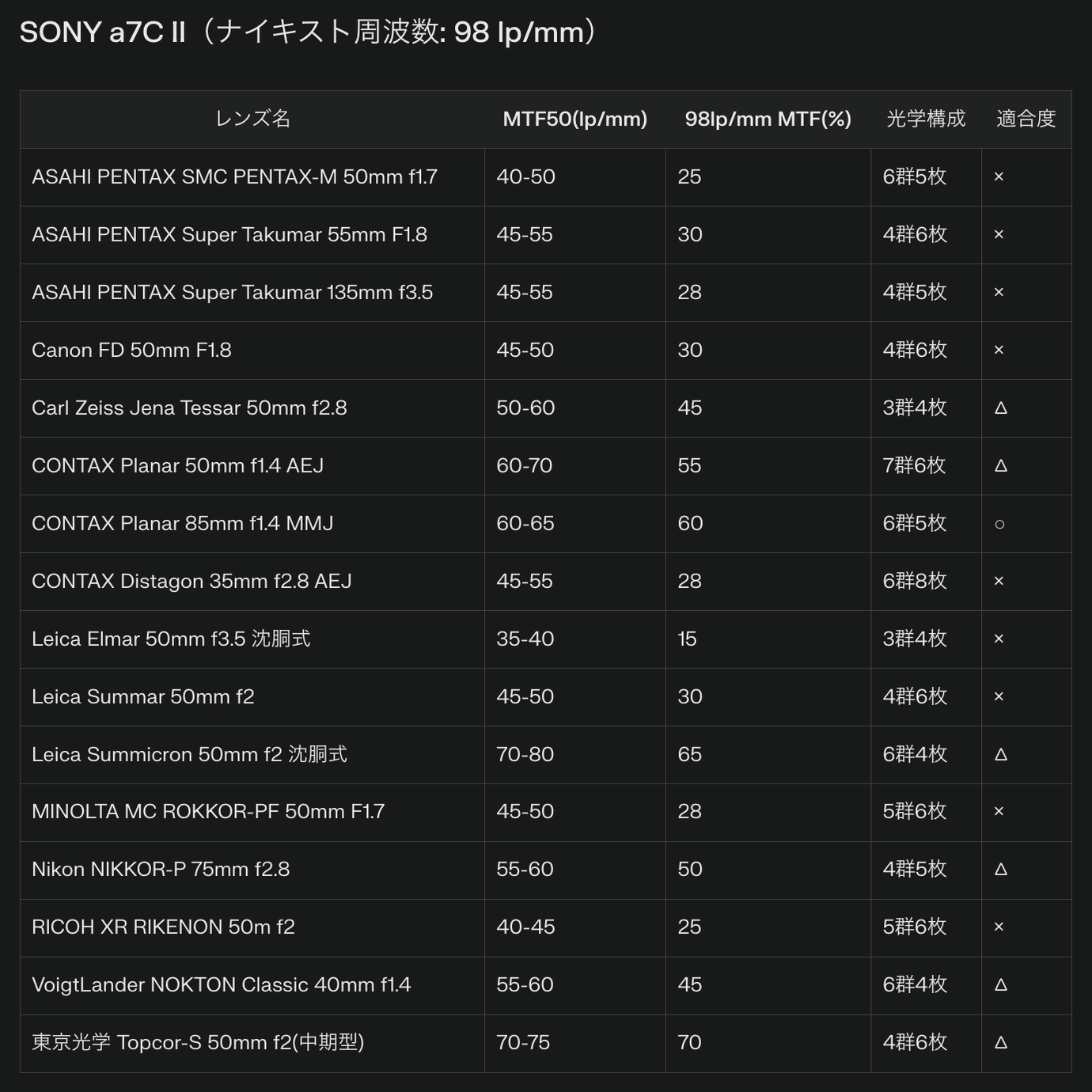1092x1092 pixels.
Task: Click the × rating for Canon FD 50mm
Action: 999,350
